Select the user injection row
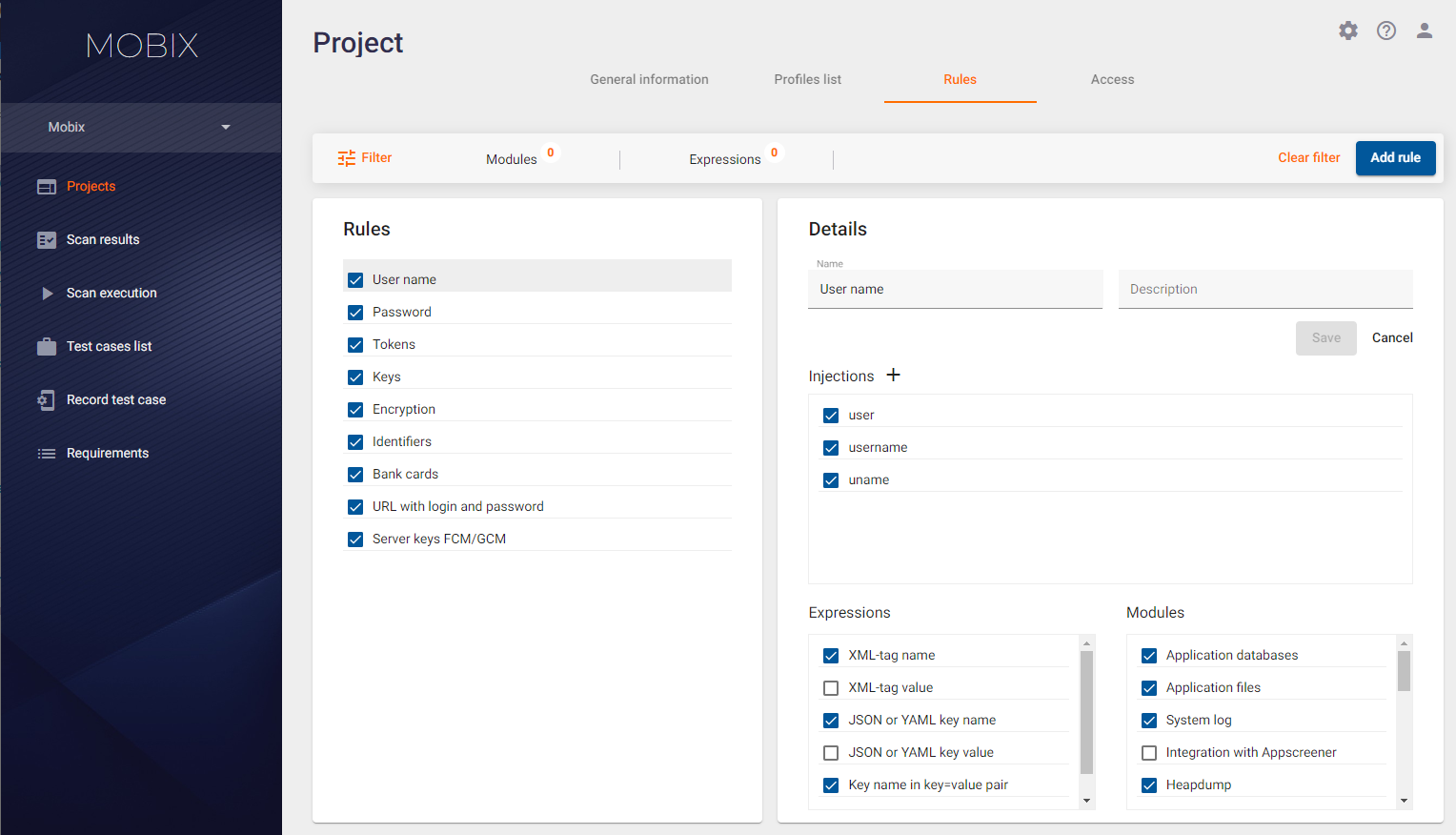Image resolution: width=1456 pixels, height=835 pixels. click(x=1111, y=416)
